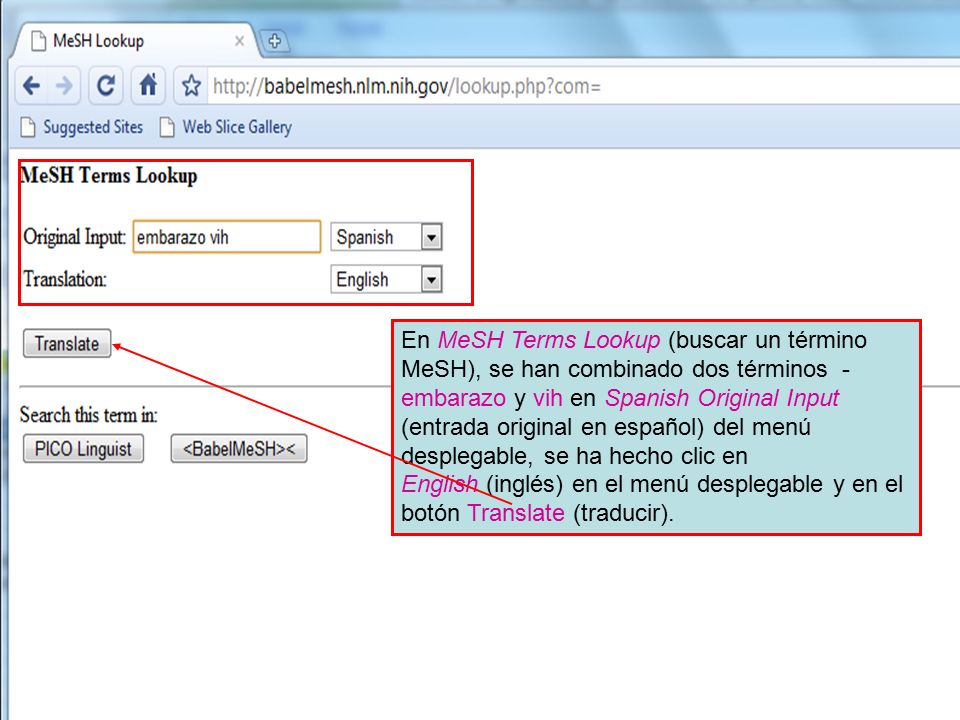
Task: Open the Spanish input language dropdown
Action: 386,237
